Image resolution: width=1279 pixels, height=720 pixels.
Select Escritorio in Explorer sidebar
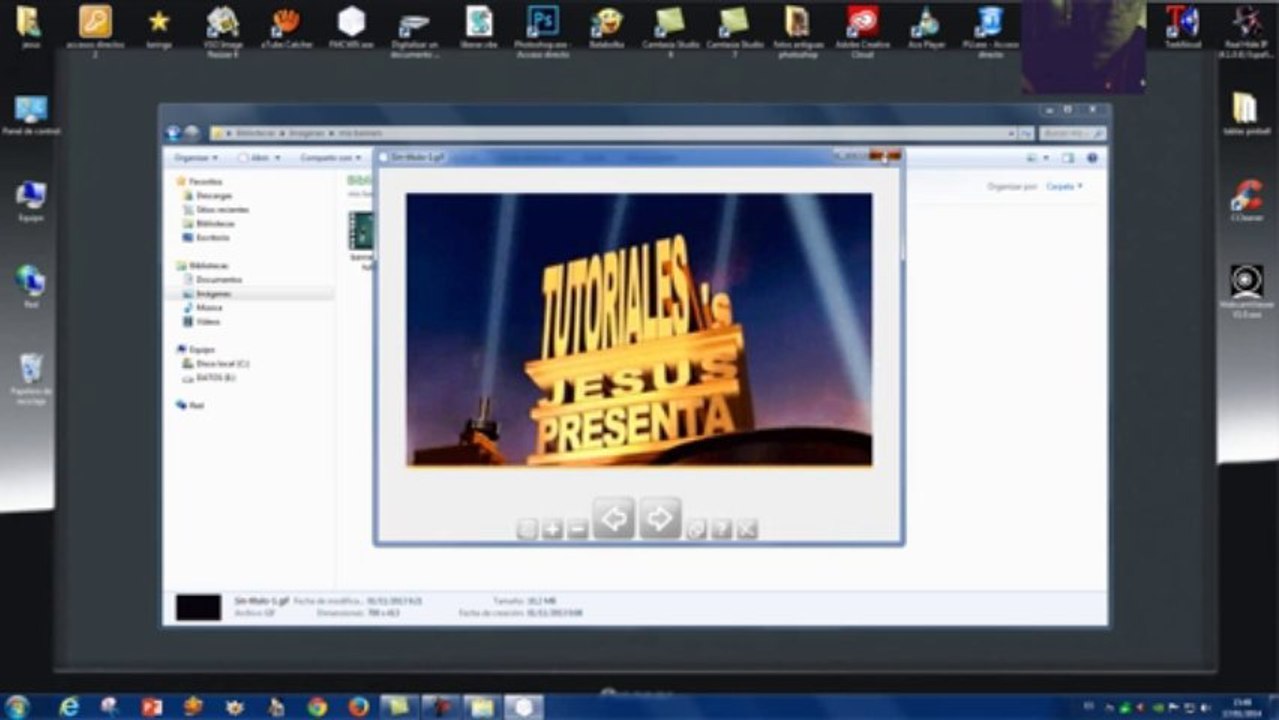click(206, 238)
